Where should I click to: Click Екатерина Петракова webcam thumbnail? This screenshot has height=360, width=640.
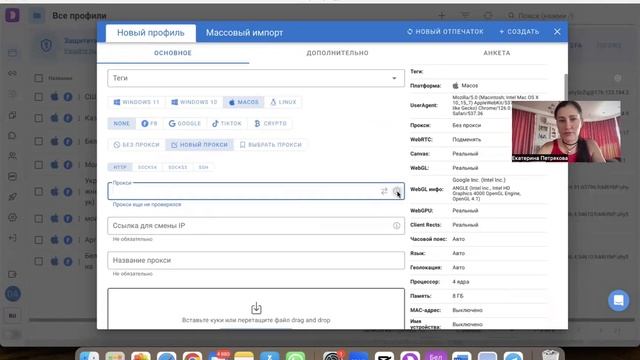click(x=567, y=131)
